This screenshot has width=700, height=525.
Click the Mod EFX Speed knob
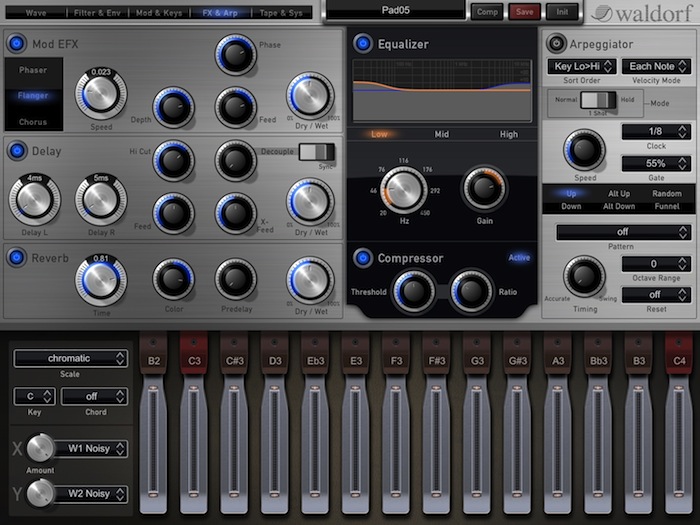[100, 95]
